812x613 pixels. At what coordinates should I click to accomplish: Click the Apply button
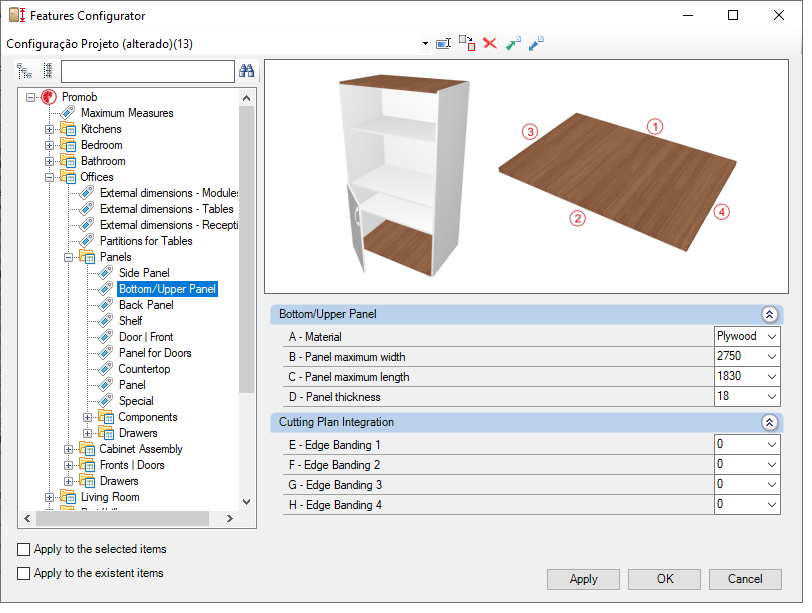(x=583, y=579)
